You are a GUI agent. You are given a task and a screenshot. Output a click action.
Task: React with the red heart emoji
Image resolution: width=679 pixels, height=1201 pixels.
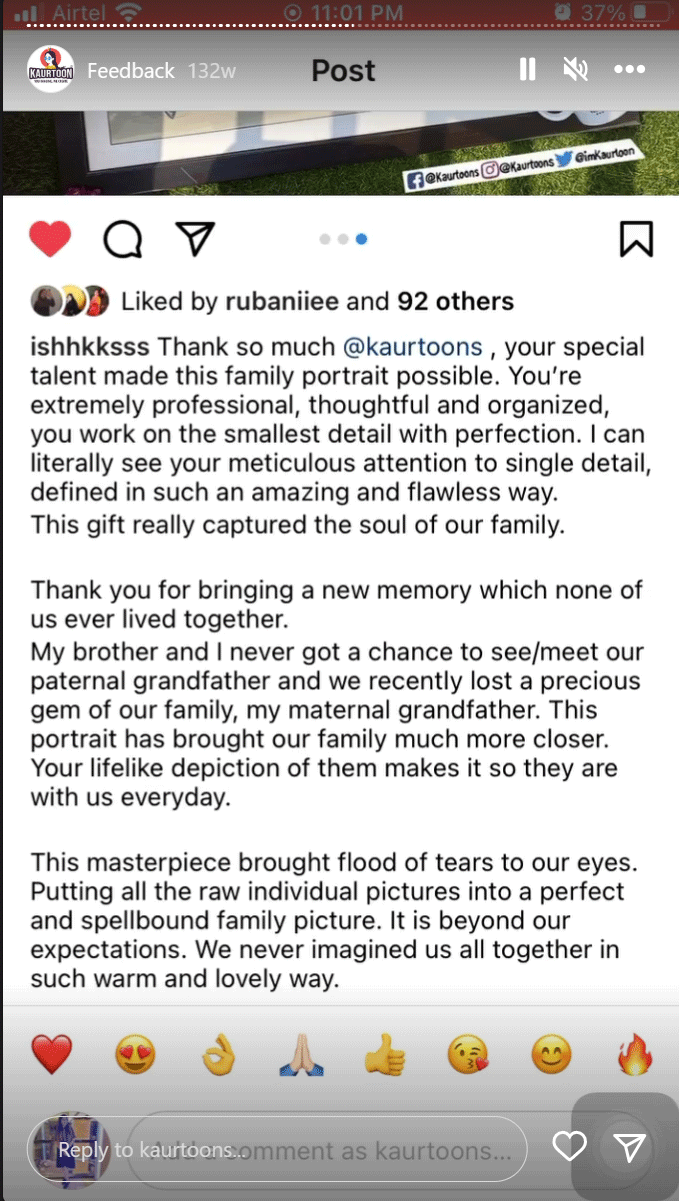[52, 1054]
